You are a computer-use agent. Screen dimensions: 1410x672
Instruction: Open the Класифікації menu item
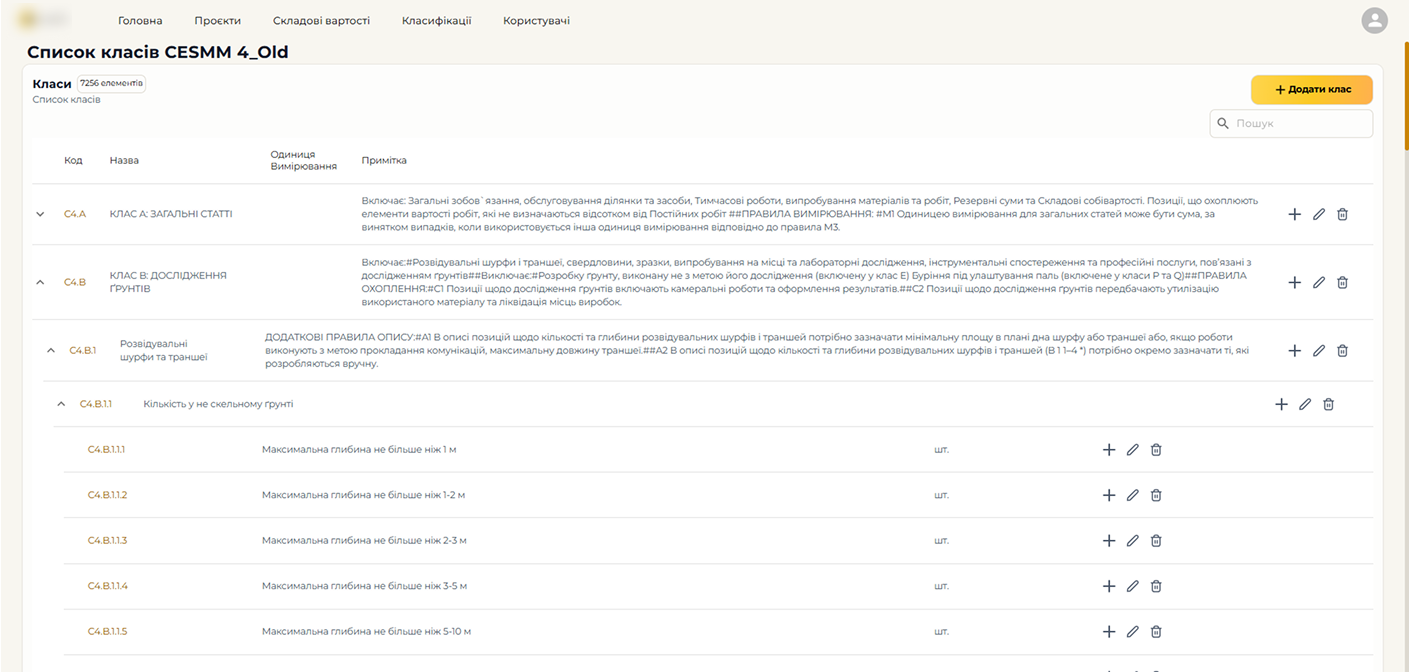[436, 20]
